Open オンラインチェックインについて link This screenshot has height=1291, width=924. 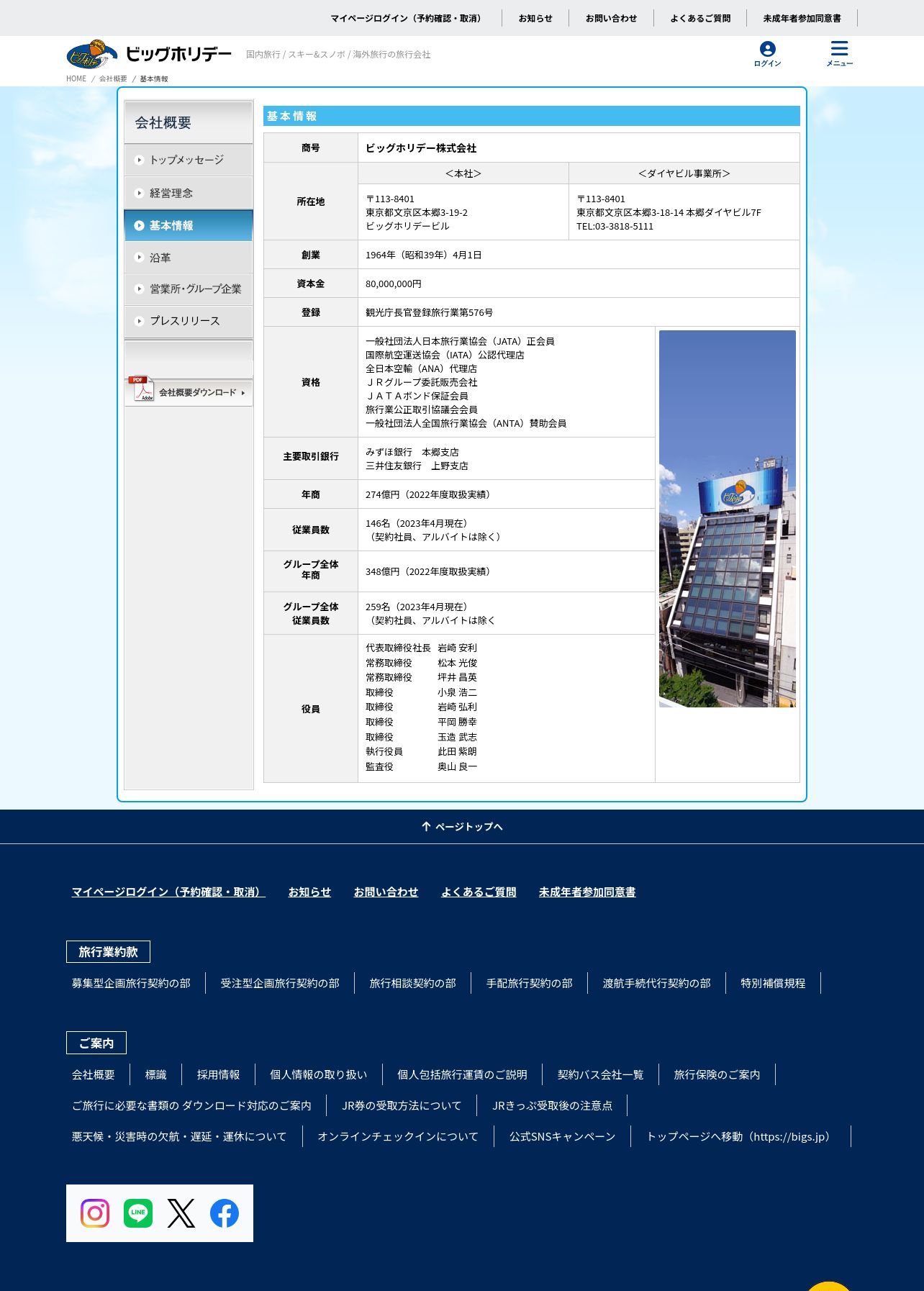398,1136
